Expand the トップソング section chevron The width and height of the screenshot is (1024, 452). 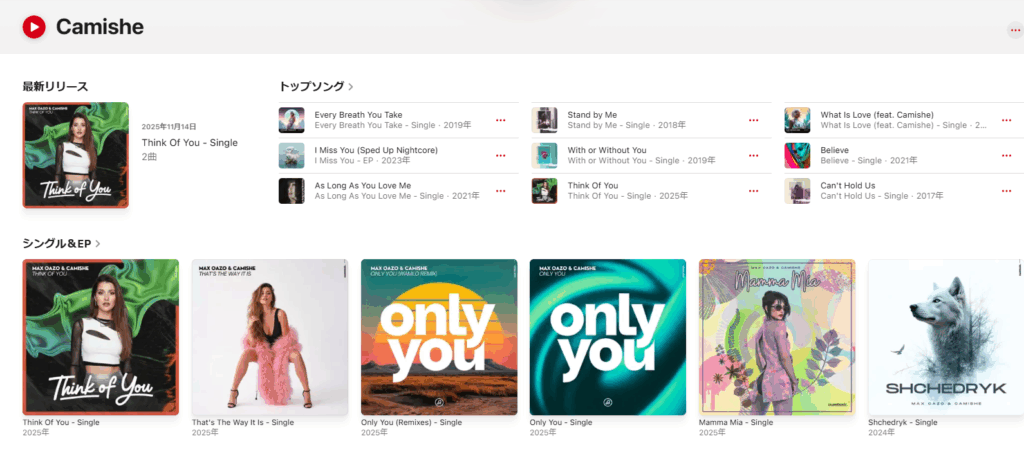(x=351, y=86)
